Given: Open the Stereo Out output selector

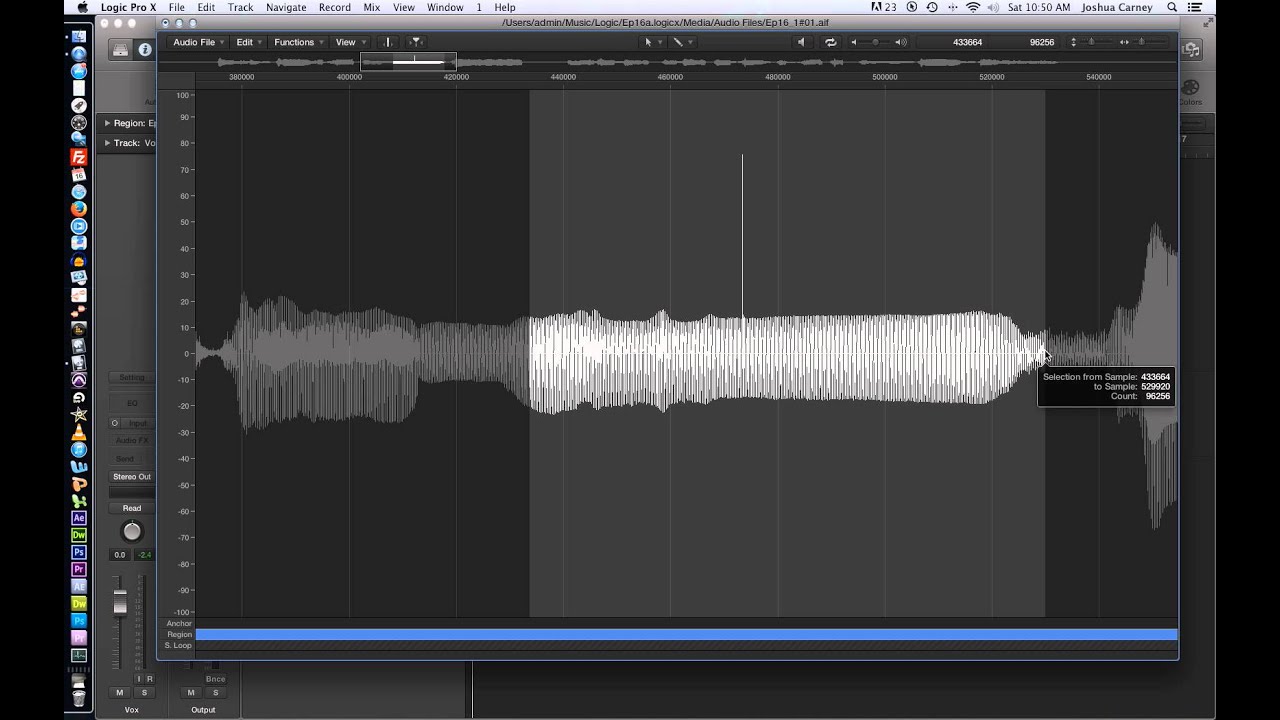Looking at the screenshot, I should pyautogui.click(x=132, y=477).
